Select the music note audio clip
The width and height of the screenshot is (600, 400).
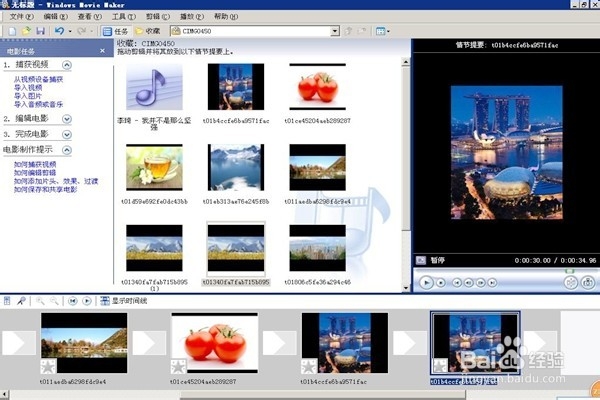pyautogui.click(x=154, y=87)
